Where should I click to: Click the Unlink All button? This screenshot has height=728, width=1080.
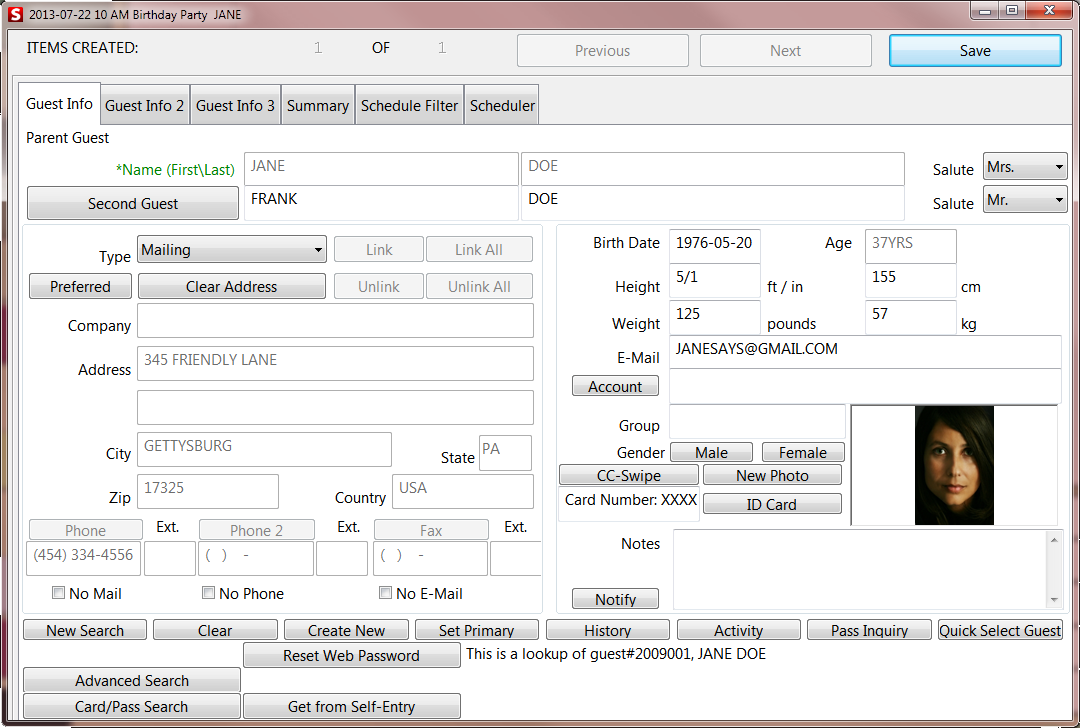479,287
